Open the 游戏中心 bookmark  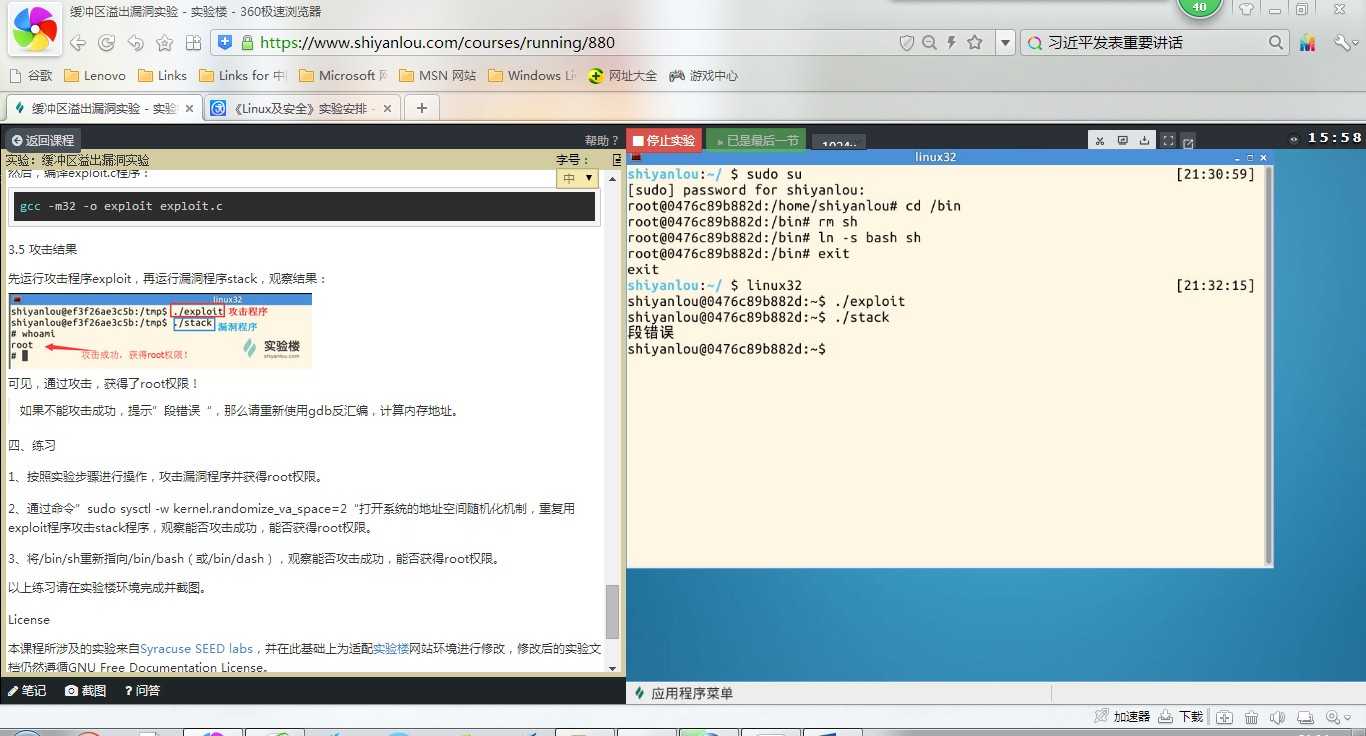pyautogui.click(x=703, y=75)
